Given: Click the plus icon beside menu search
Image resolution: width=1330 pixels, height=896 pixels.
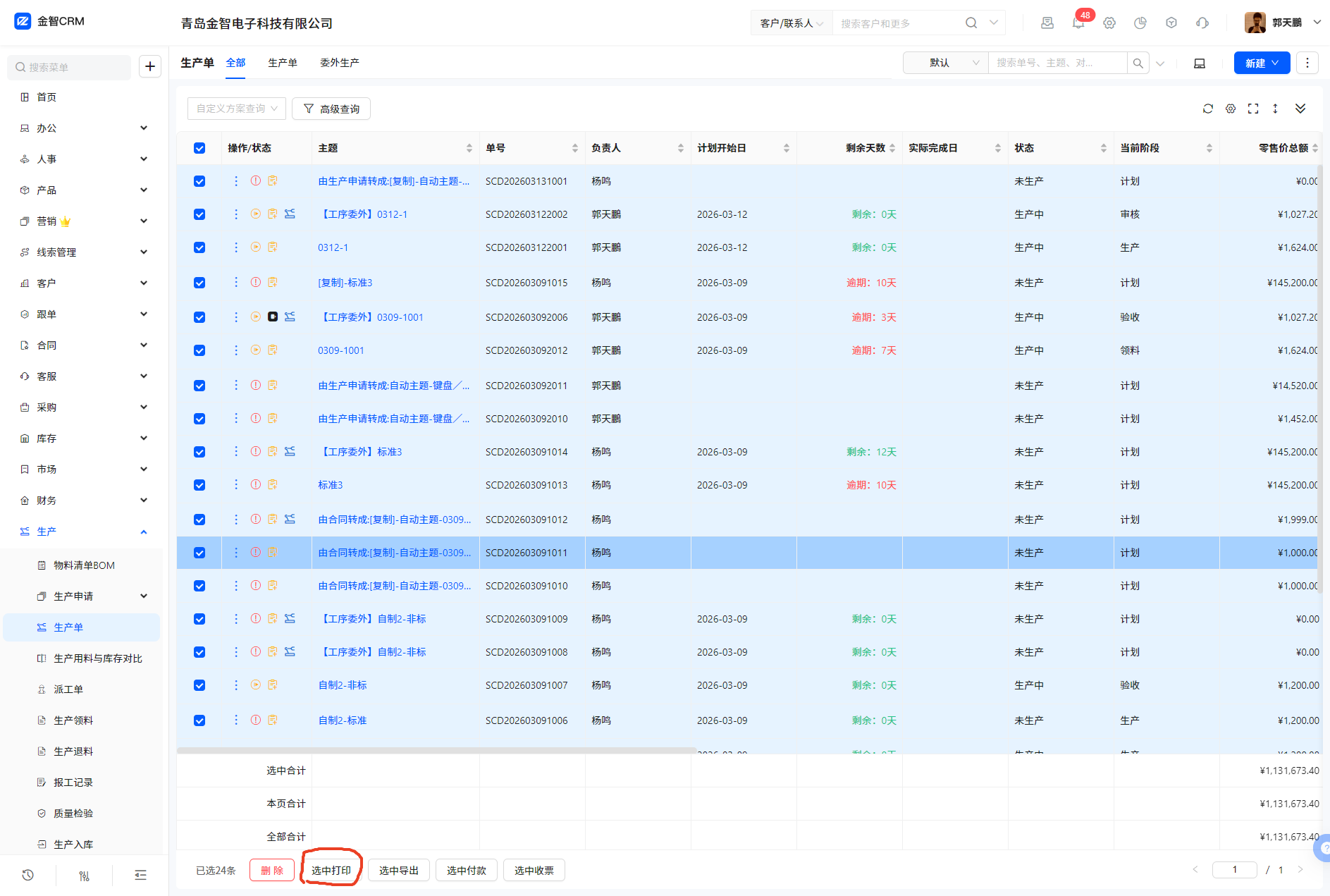Looking at the screenshot, I should coord(149,67).
